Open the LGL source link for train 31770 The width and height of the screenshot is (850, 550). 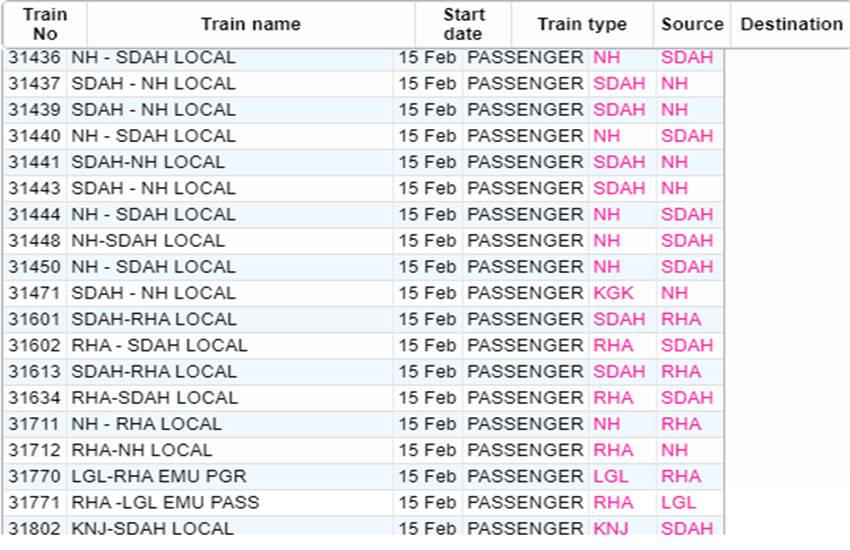(611, 476)
